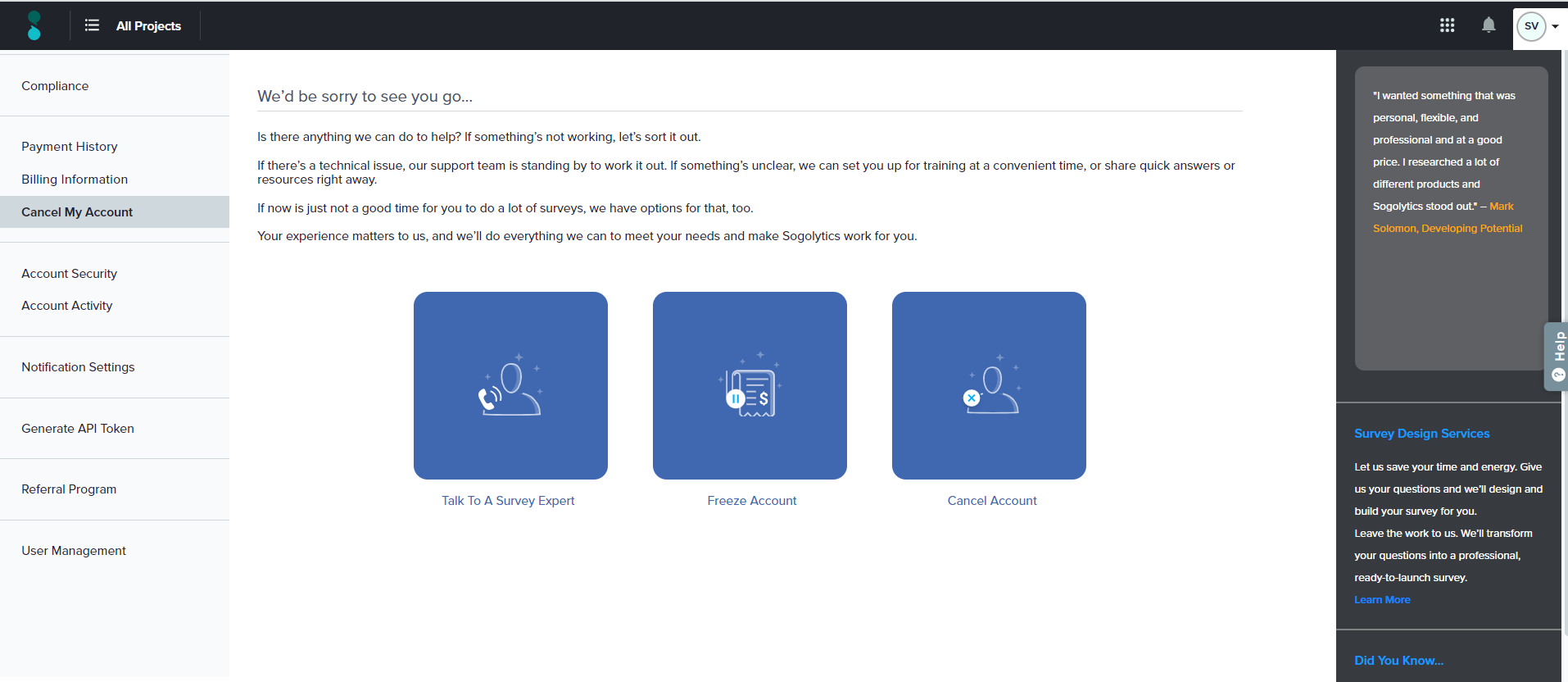Open the apps grid launcher
Viewport: 1568px width, 682px height.
tap(1447, 25)
